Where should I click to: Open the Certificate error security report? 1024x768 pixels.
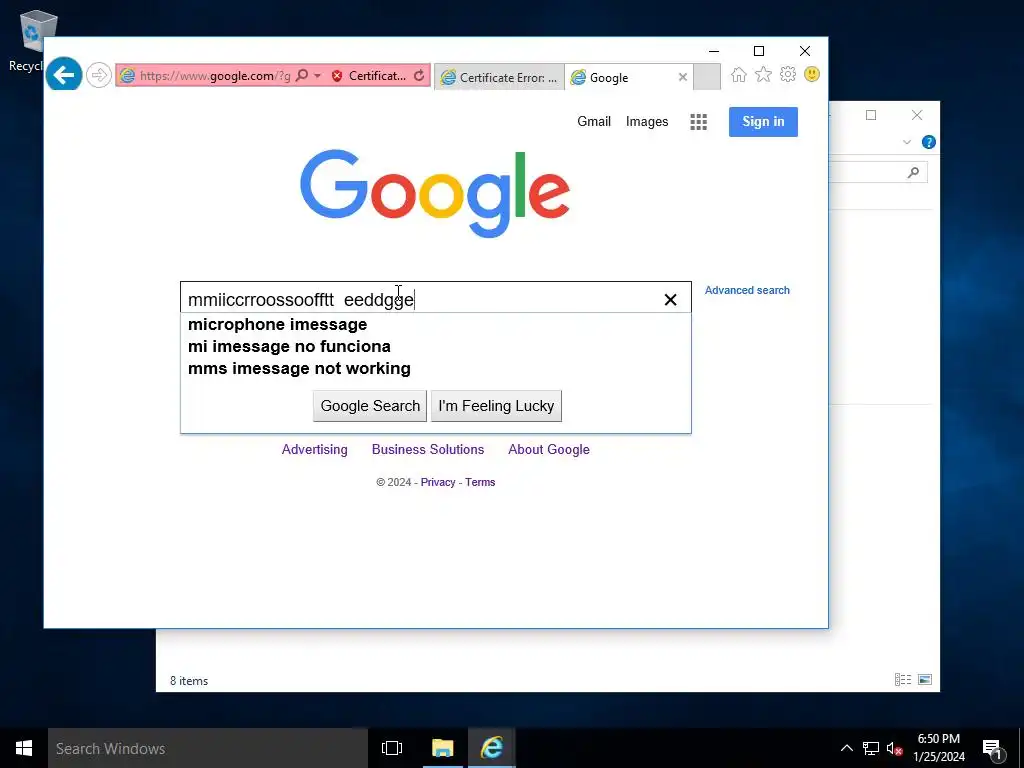[369, 76]
